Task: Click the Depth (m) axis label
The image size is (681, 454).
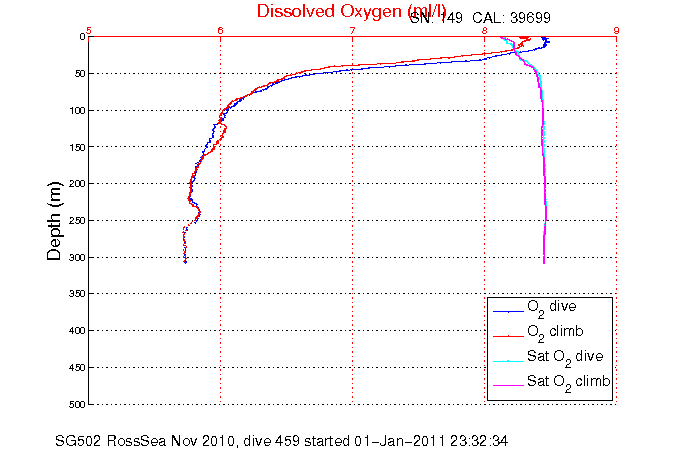Action: [x=55, y=221]
